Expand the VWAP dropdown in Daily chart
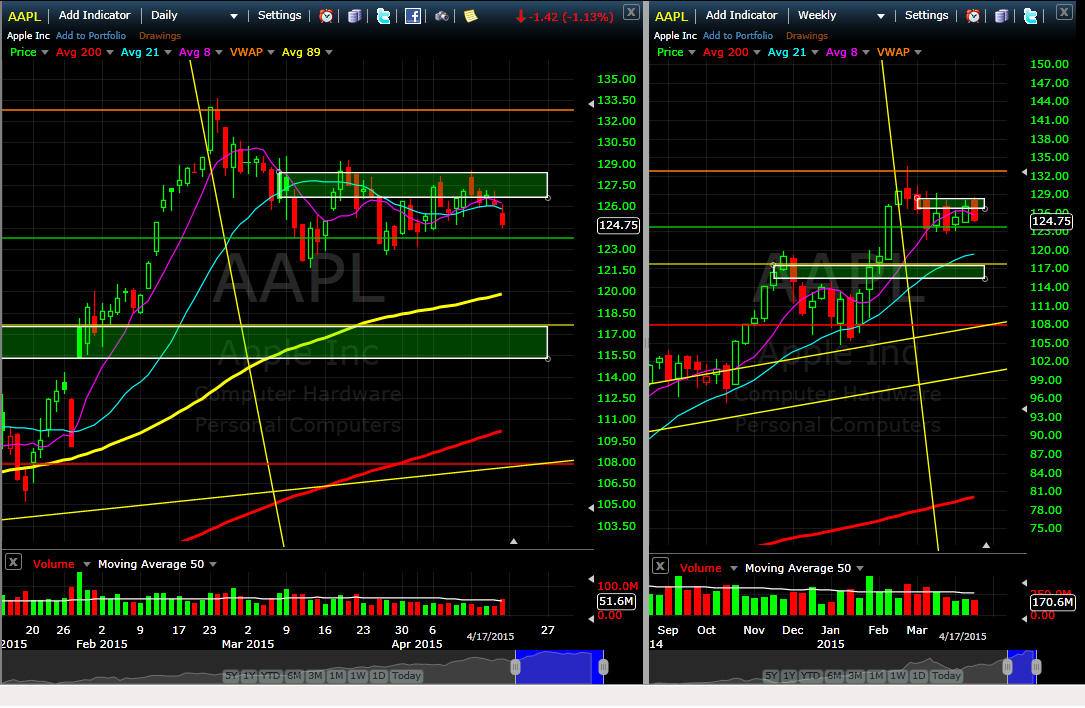This screenshot has height=708, width=1085. pos(271,53)
